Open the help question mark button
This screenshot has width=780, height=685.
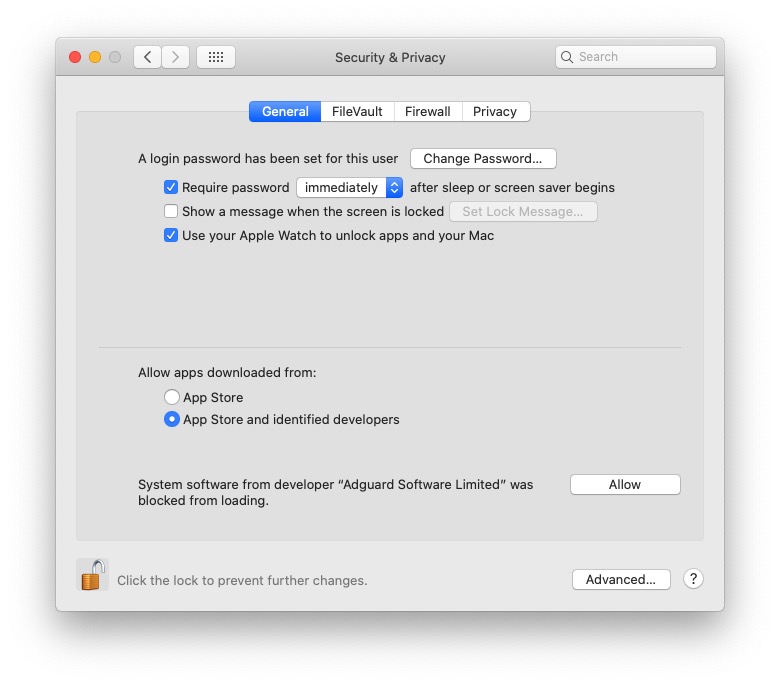click(x=693, y=579)
